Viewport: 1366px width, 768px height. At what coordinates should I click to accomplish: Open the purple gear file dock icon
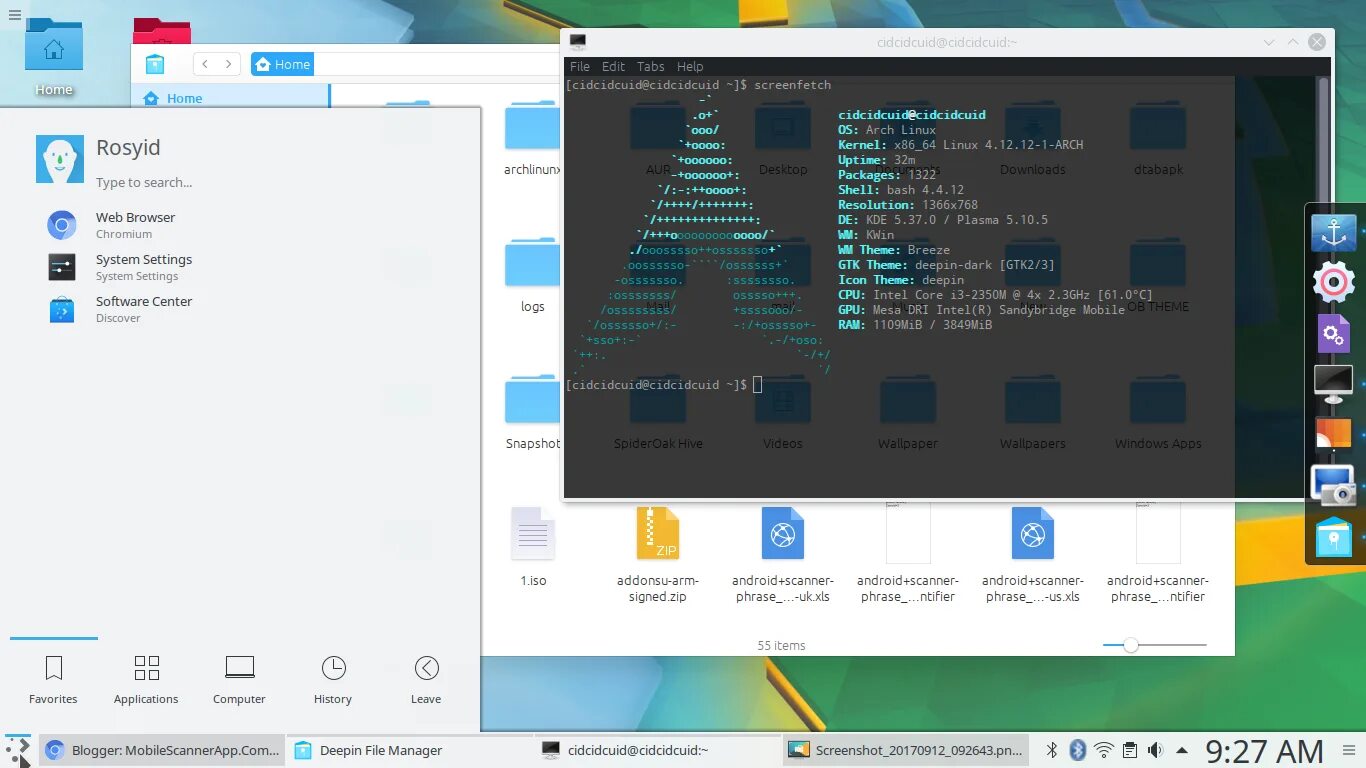click(1334, 333)
